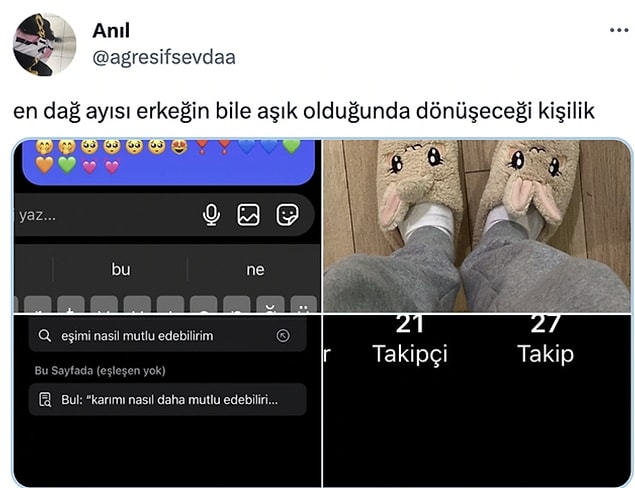635x488 pixels.
Task: Select the 'bu' keyboard suggestion
Action: pos(121,270)
